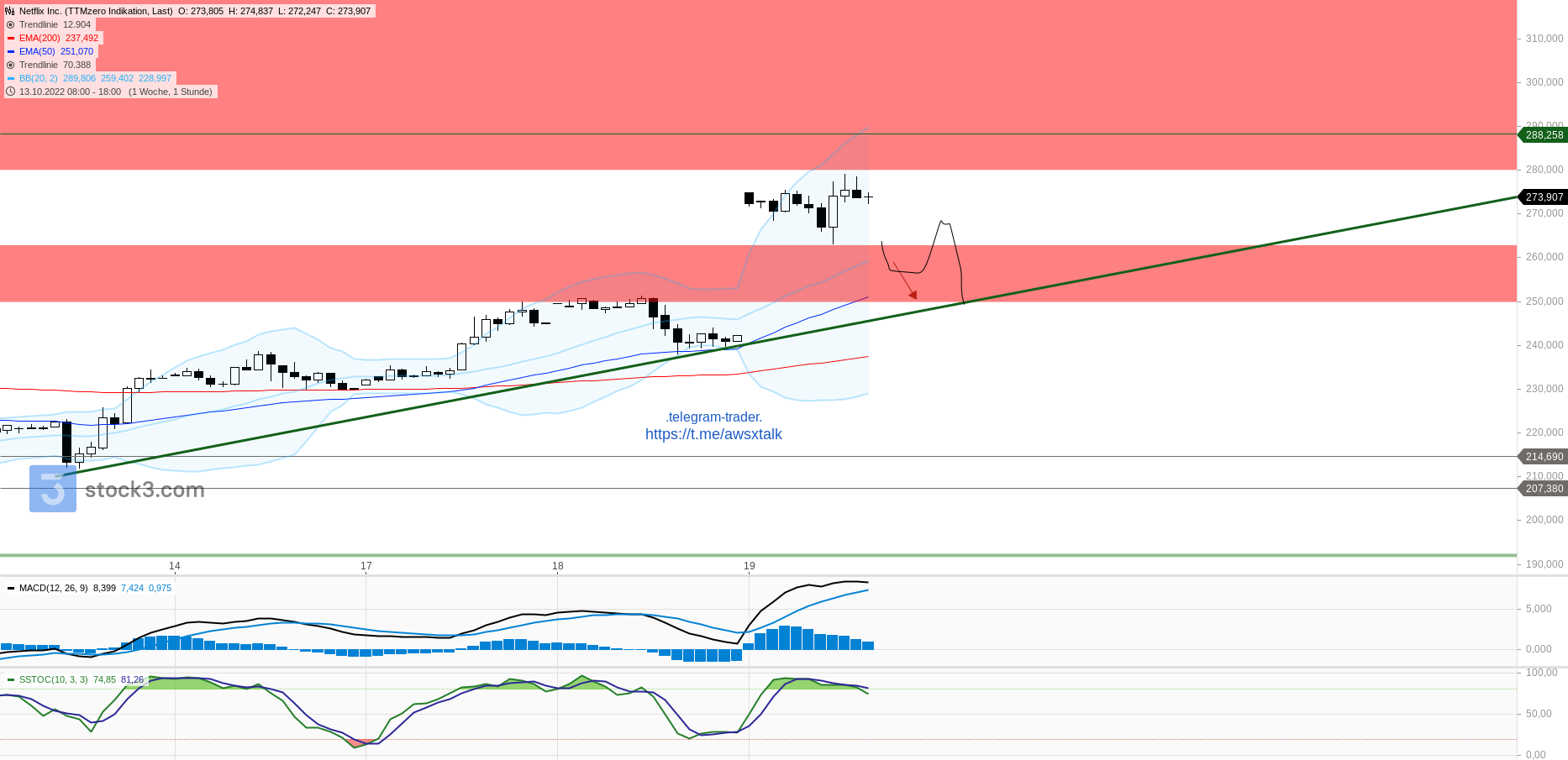Screen dimensions: 1568x760
Task: Open the https://t.me/awsxtalk link
Action: point(713,434)
